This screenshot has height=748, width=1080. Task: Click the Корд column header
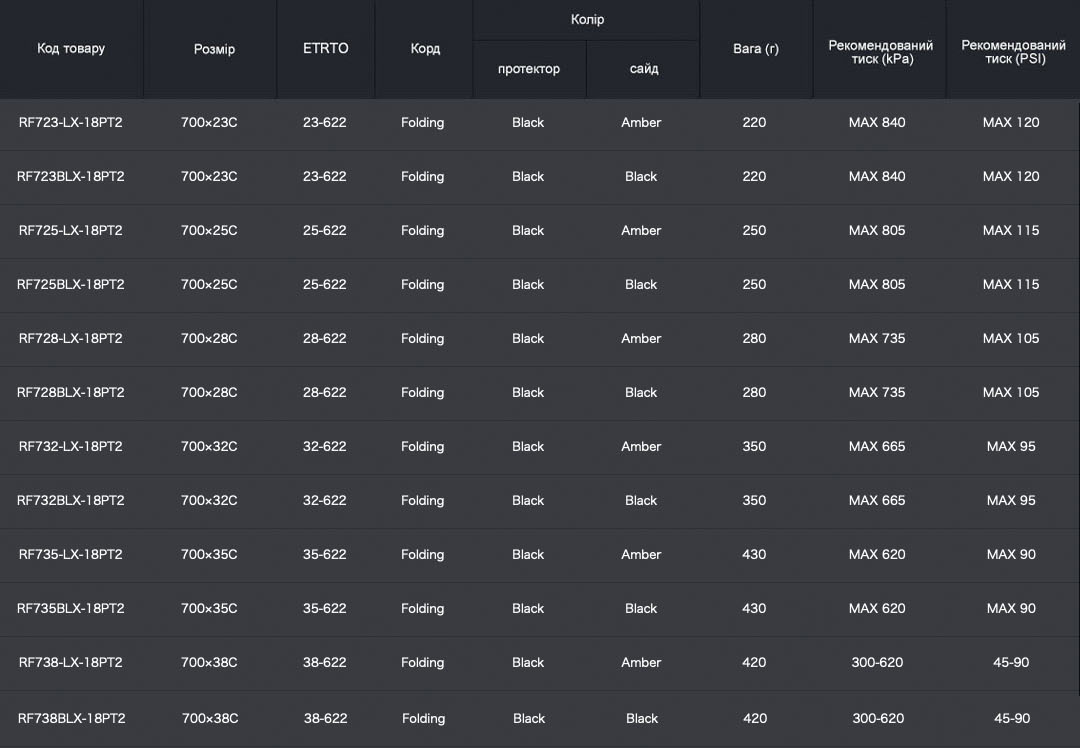[425, 49]
